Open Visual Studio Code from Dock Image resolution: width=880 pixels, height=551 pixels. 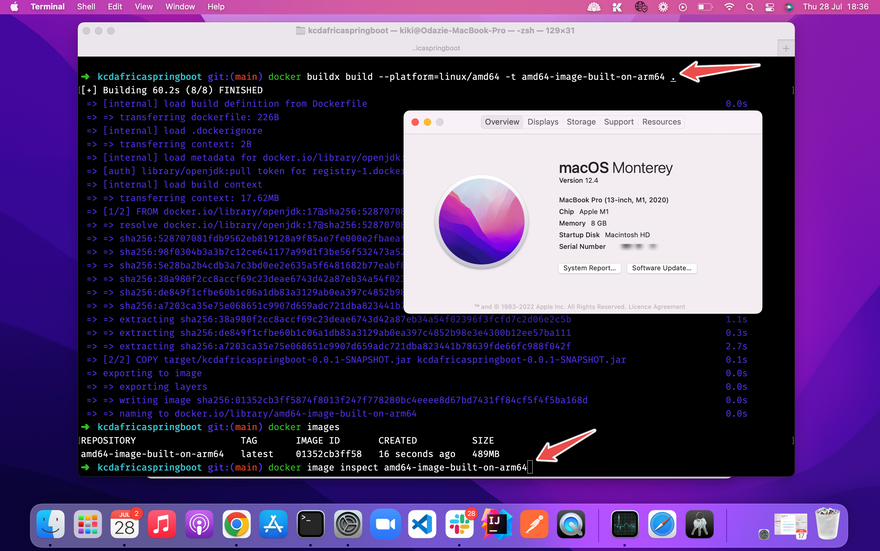422,525
